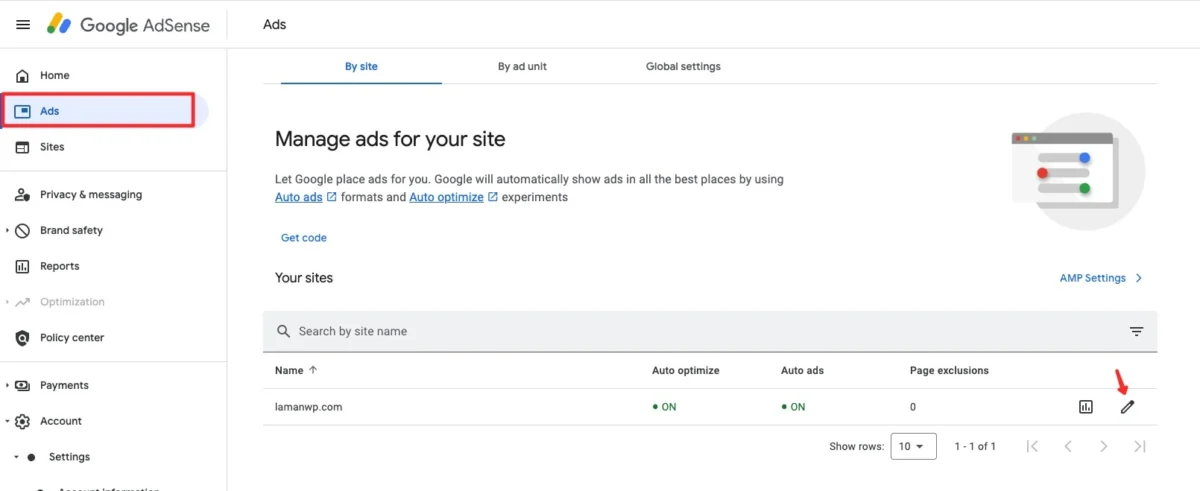Switch to By site tab
This screenshot has width=1200, height=491.
(x=361, y=67)
